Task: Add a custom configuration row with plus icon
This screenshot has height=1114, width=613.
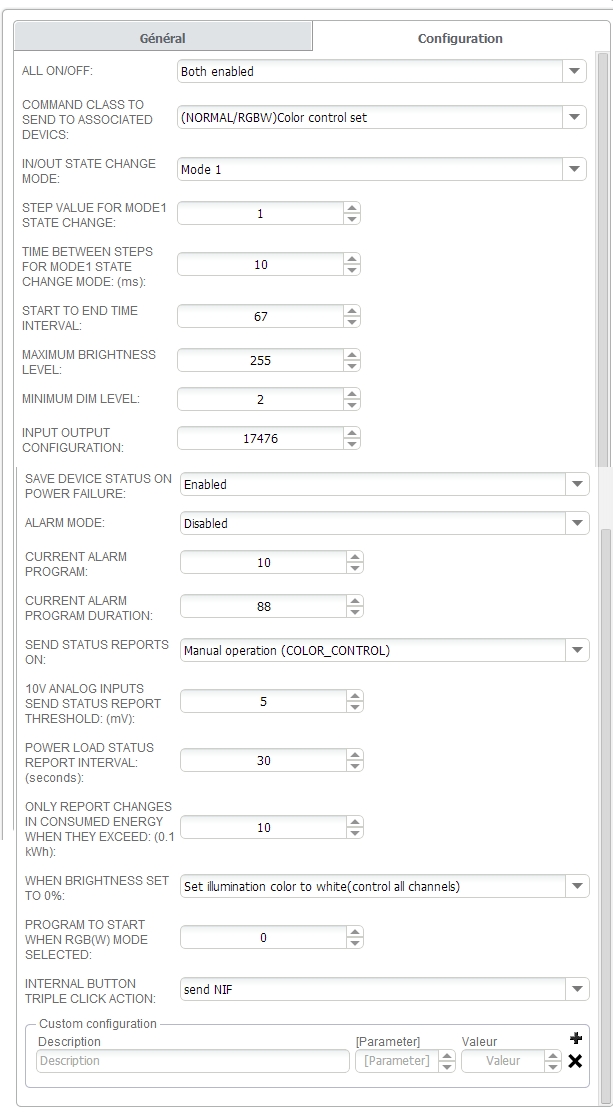Action: [x=575, y=1039]
